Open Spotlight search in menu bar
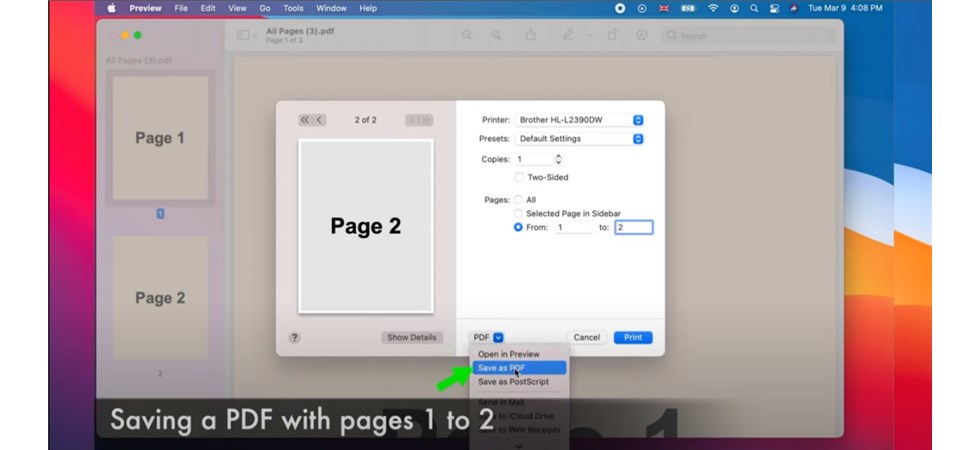The image size is (980, 450). (753, 8)
